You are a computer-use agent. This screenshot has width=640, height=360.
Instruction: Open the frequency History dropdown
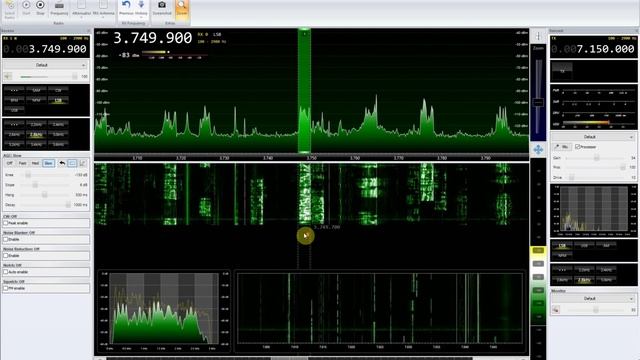coord(141,9)
